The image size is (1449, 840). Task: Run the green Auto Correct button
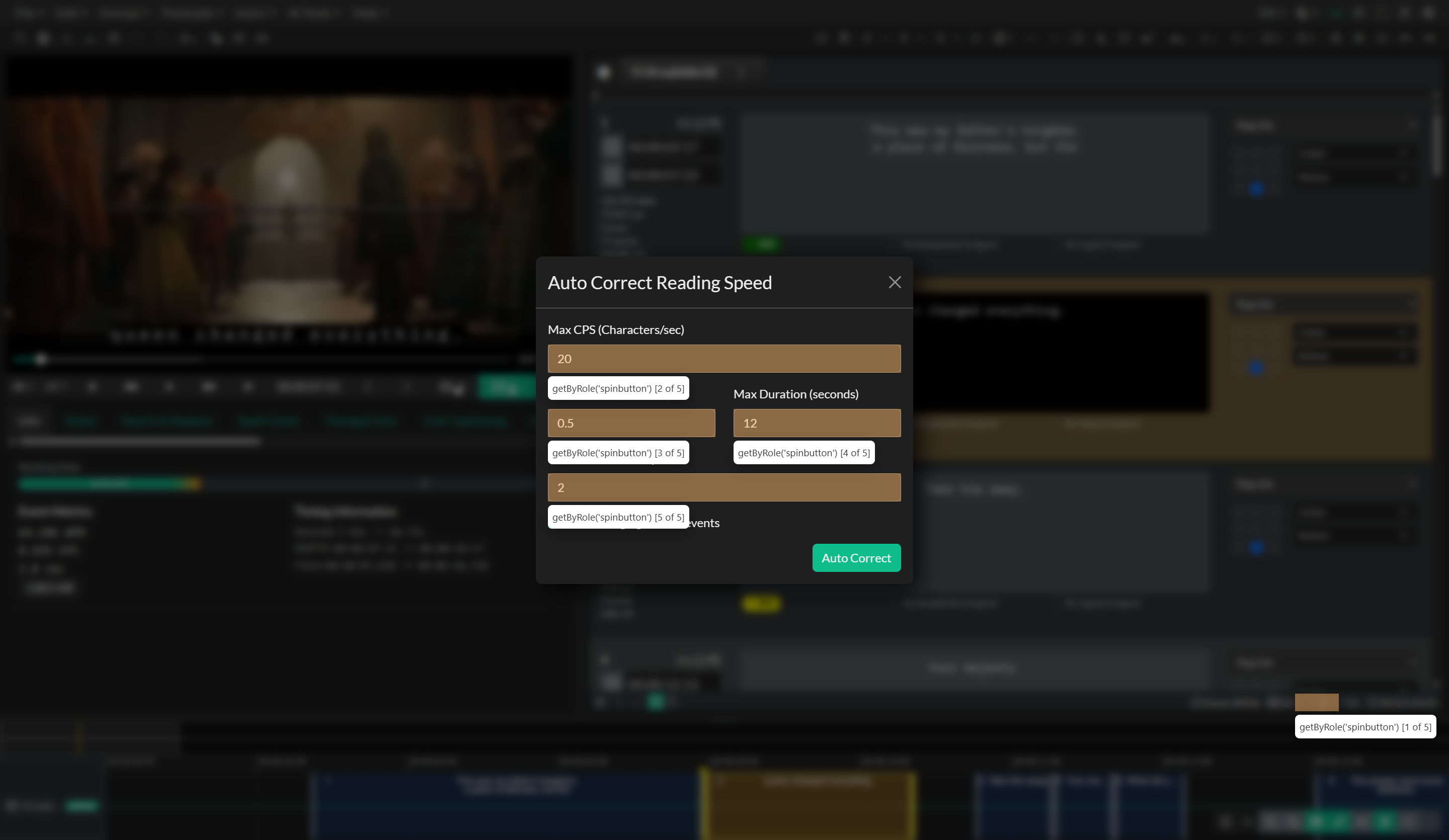[x=856, y=557]
